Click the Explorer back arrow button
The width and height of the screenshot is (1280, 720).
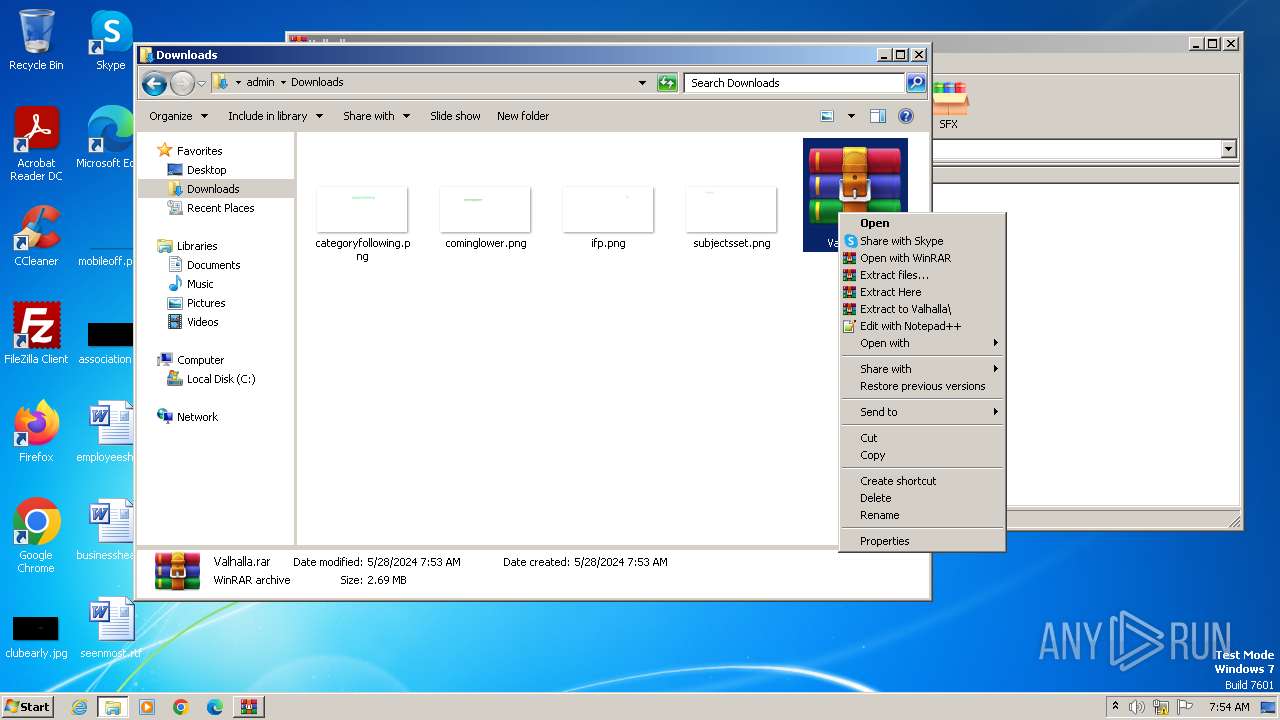[x=154, y=83]
